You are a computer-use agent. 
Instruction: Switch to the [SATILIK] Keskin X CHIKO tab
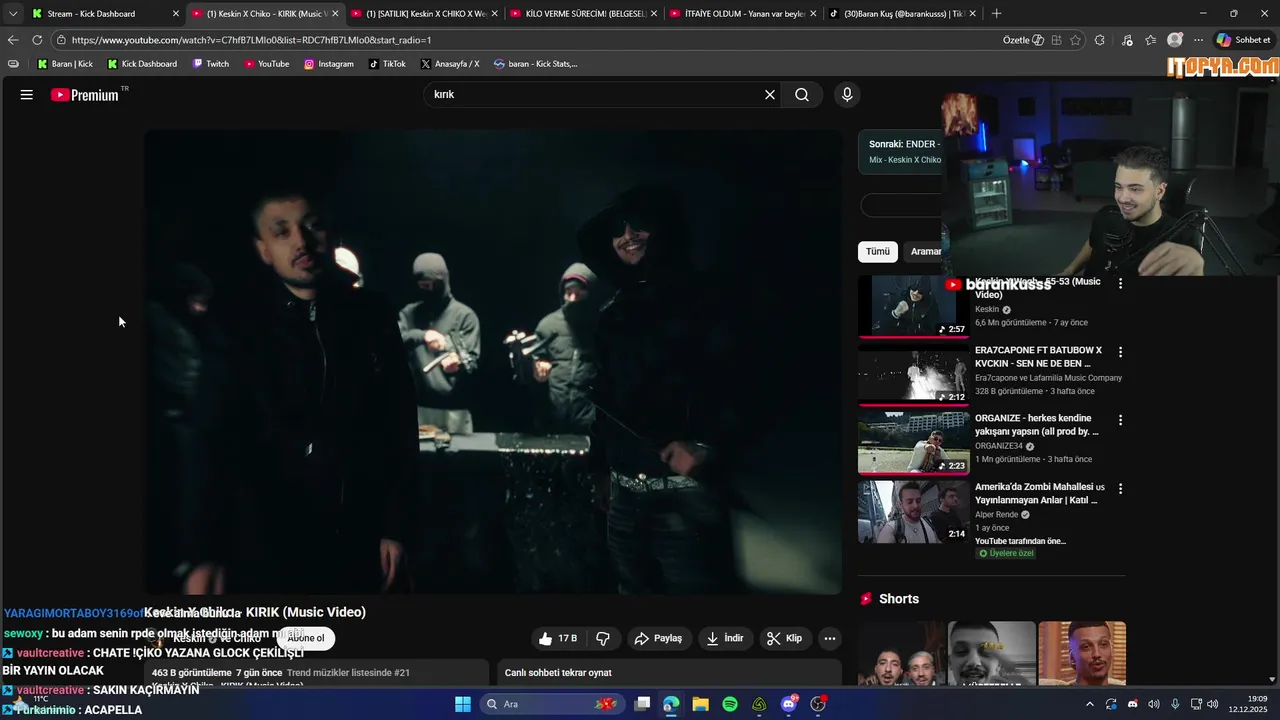pyautogui.click(x=425, y=14)
